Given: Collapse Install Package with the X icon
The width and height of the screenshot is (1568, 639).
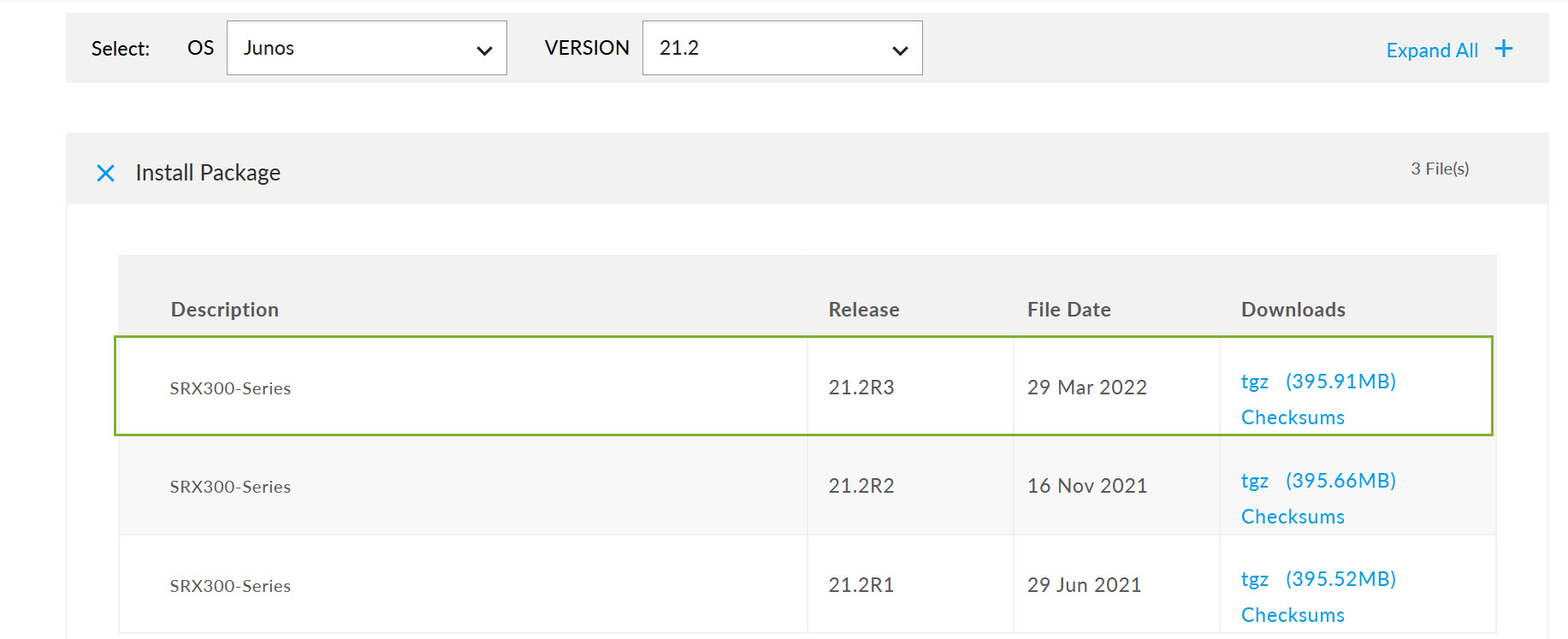Looking at the screenshot, I should click(x=105, y=174).
